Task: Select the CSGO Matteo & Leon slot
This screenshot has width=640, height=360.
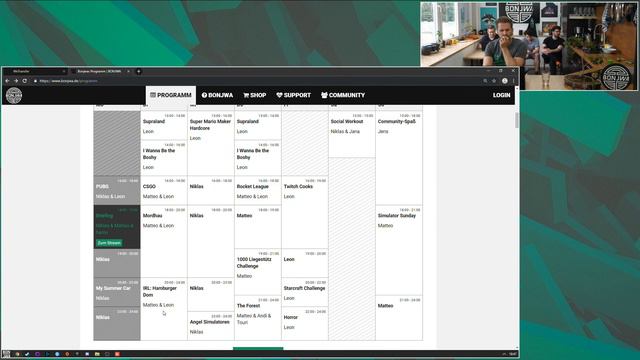Action: coord(164,190)
